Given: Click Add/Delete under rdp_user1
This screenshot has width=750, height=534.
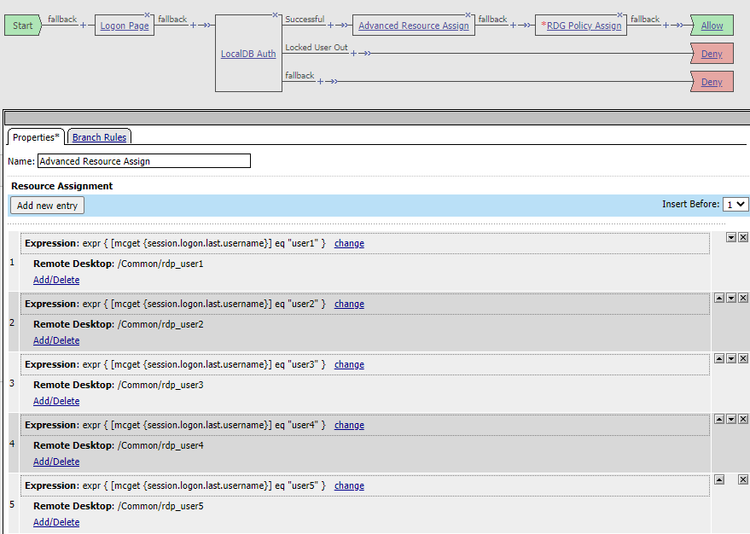Looking at the screenshot, I should click(56, 280).
